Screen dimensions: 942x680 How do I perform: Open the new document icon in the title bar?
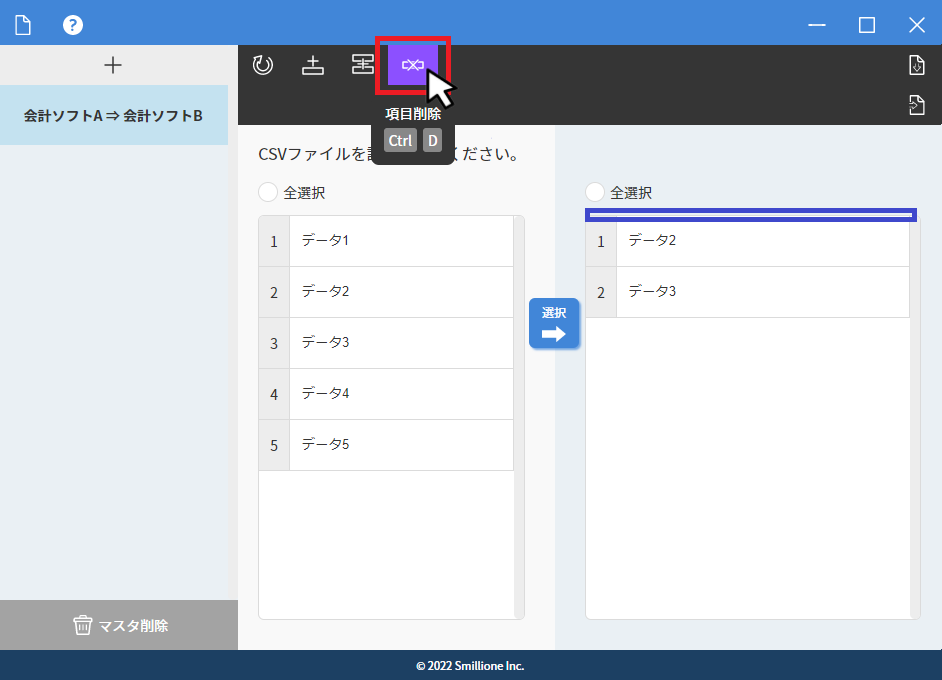pyautogui.click(x=23, y=25)
